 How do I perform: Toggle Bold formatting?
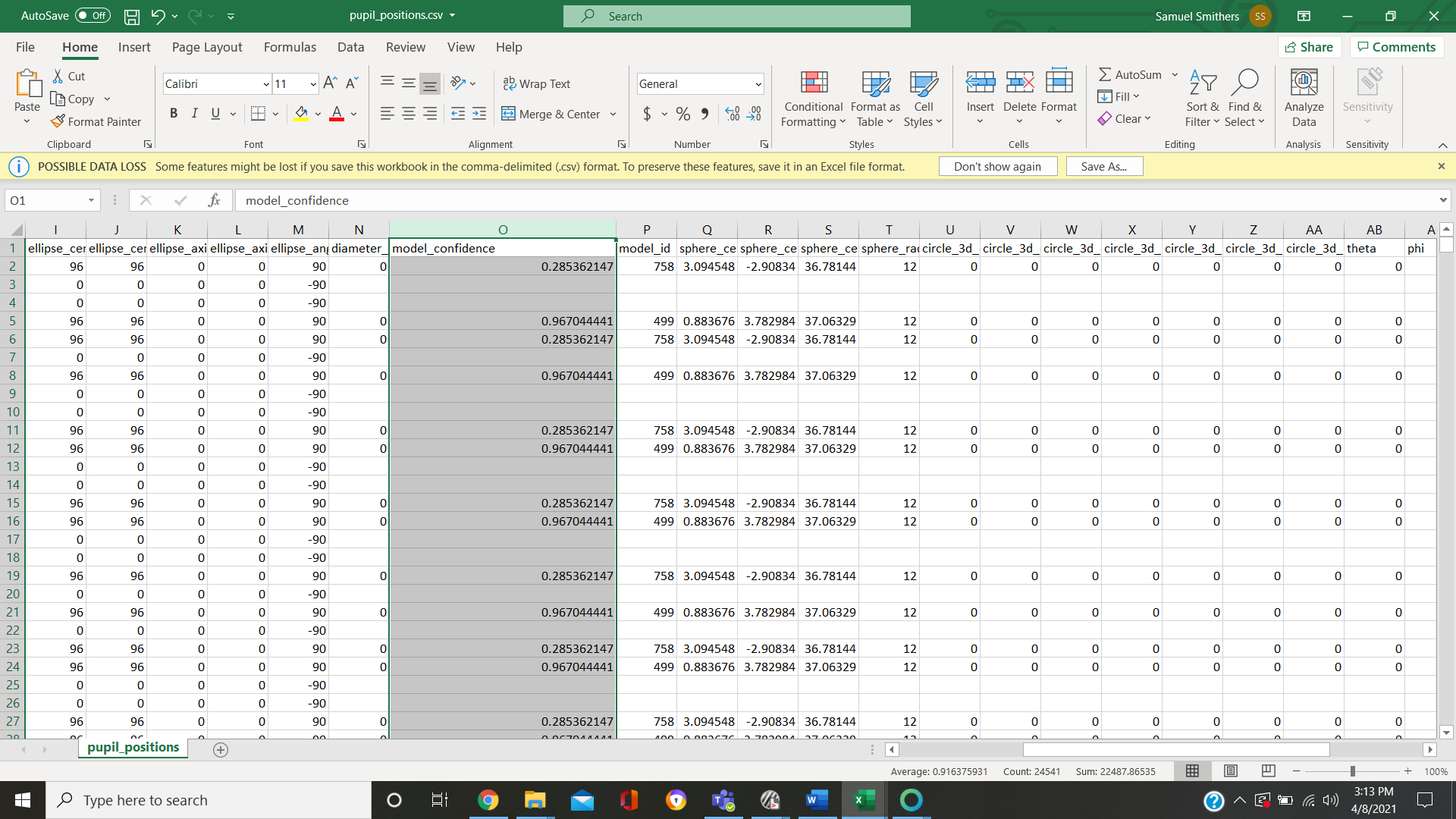(174, 114)
